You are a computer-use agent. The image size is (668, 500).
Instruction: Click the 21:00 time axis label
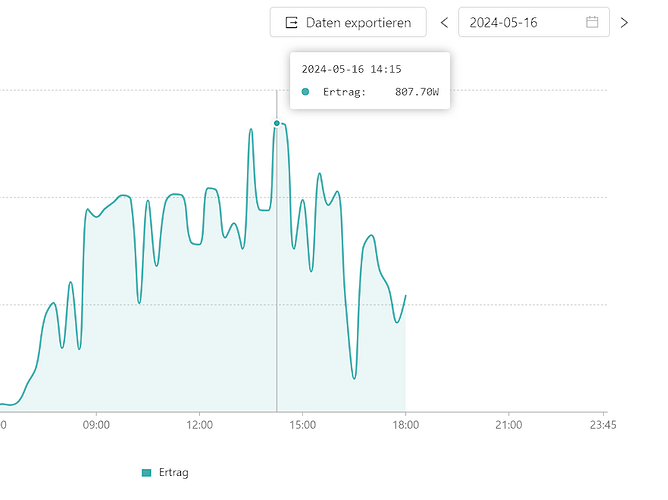[508, 425]
